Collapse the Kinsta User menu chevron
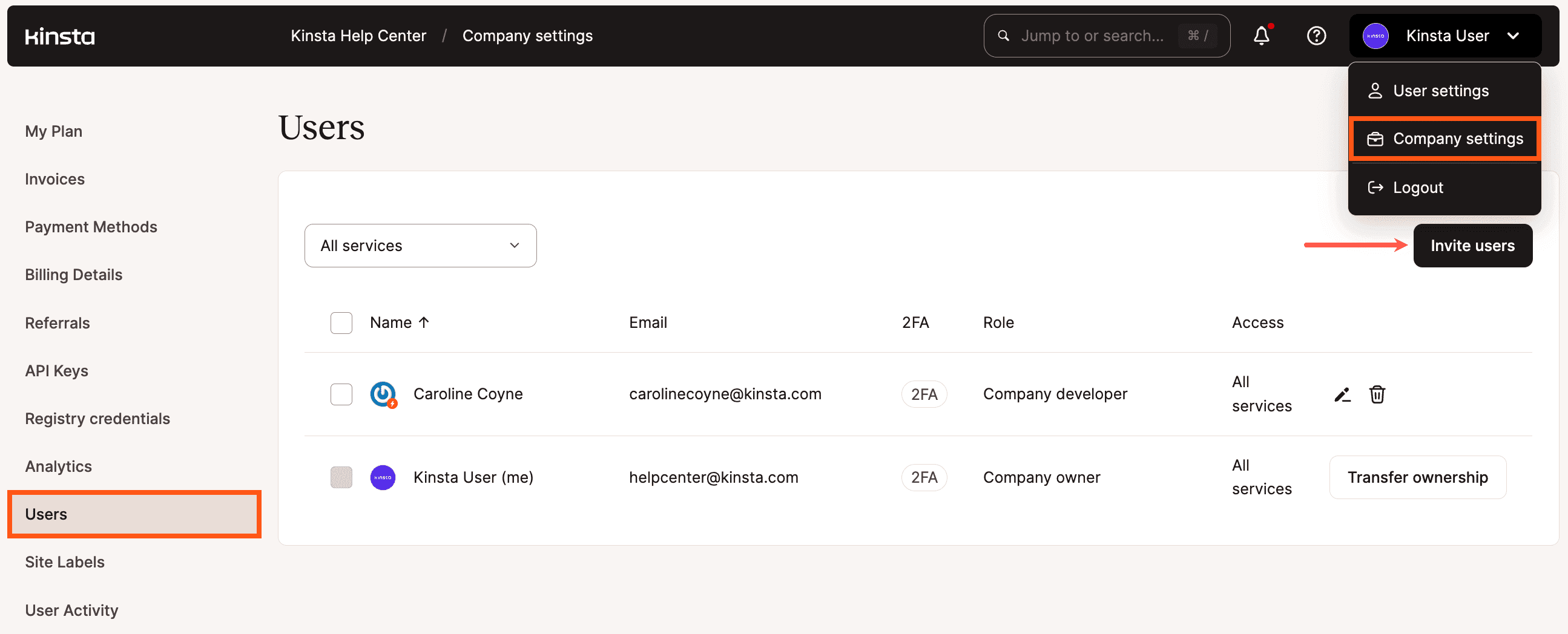This screenshot has width=1568, height=634. (1513, 36)
